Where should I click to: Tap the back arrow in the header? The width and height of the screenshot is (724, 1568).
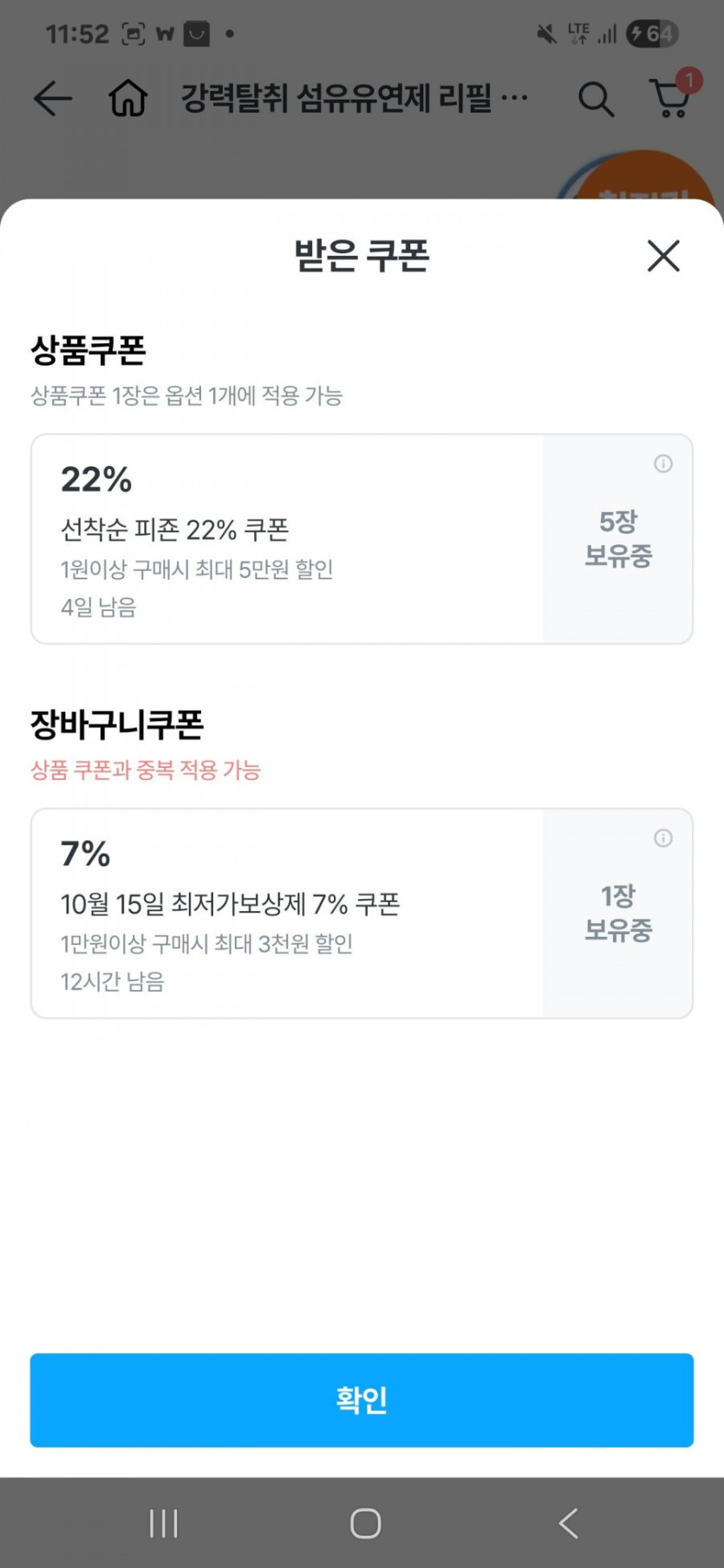(x=53, y=99)
